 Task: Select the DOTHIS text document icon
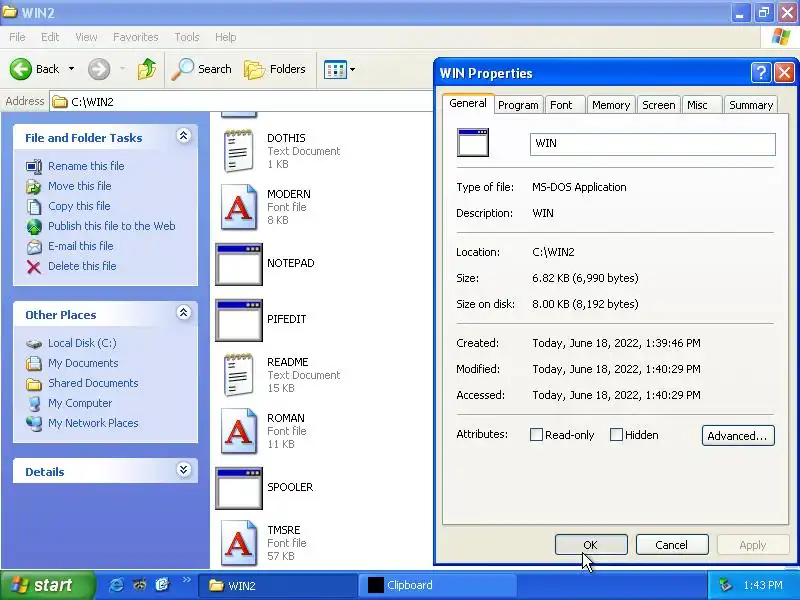click(x=238, y=151)
